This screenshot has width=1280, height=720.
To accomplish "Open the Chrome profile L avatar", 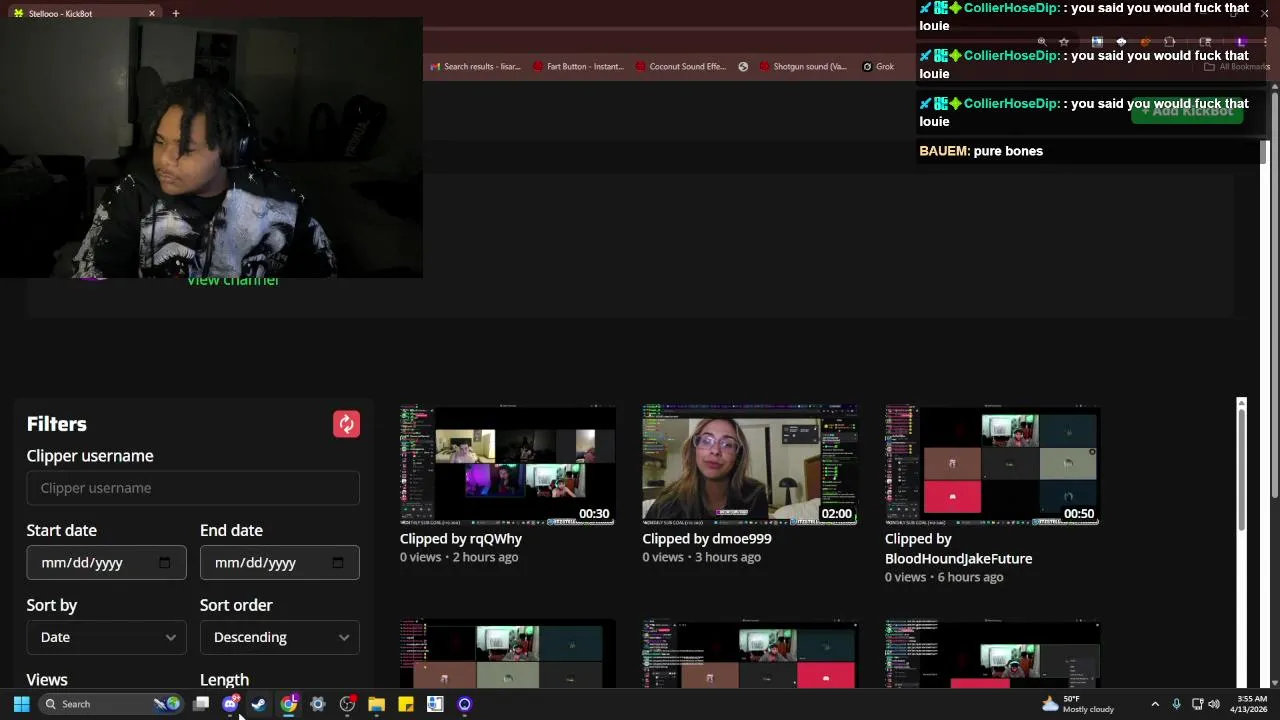I will pyautogui.click(x=1241, y=42).
